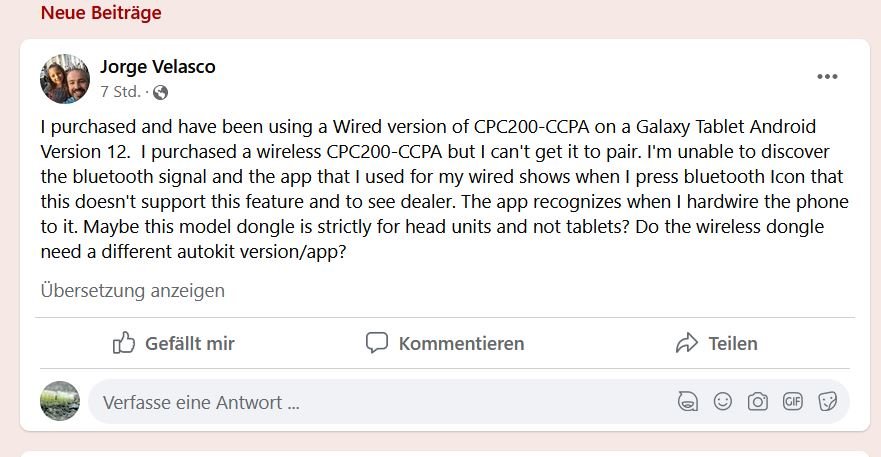This screenshot has width=881, height=457.
Task: Open the GIF picker in reply box
Action: (x=793, y=402)
